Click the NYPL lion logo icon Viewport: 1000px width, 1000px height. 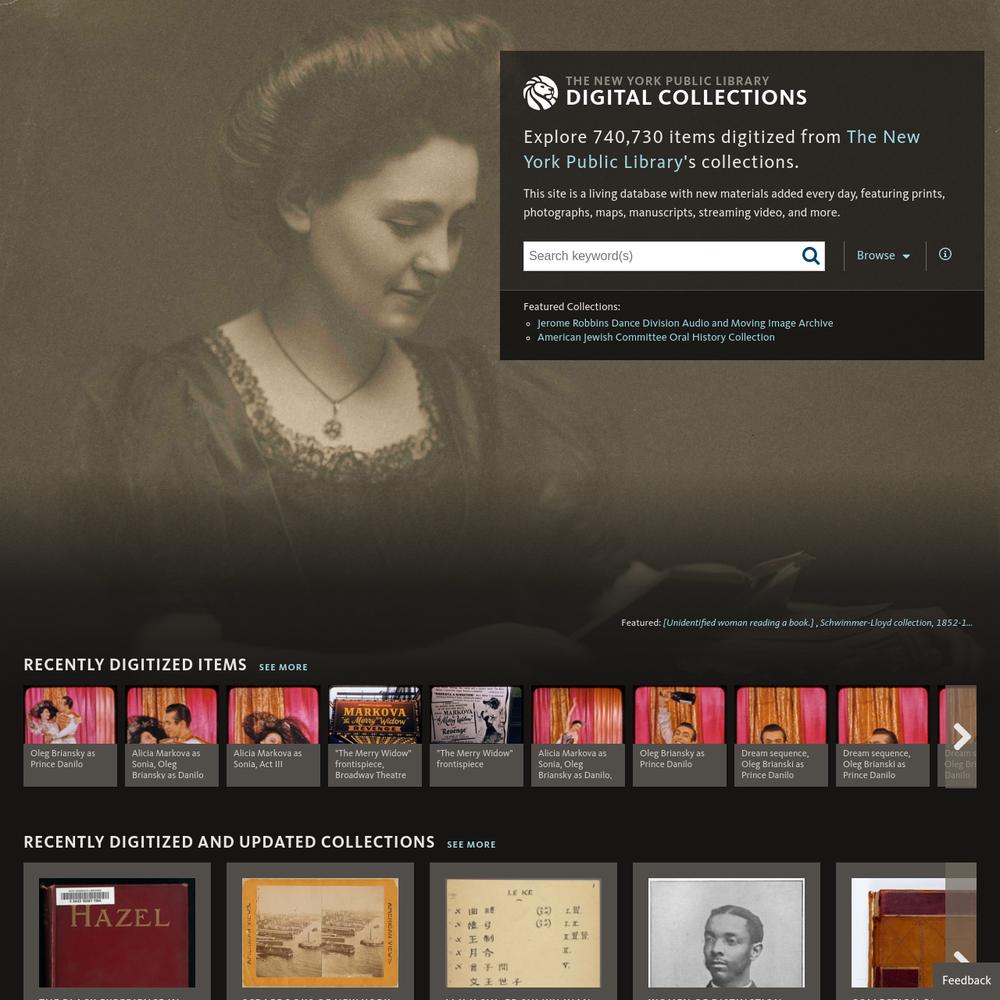(x=540, y=92)
